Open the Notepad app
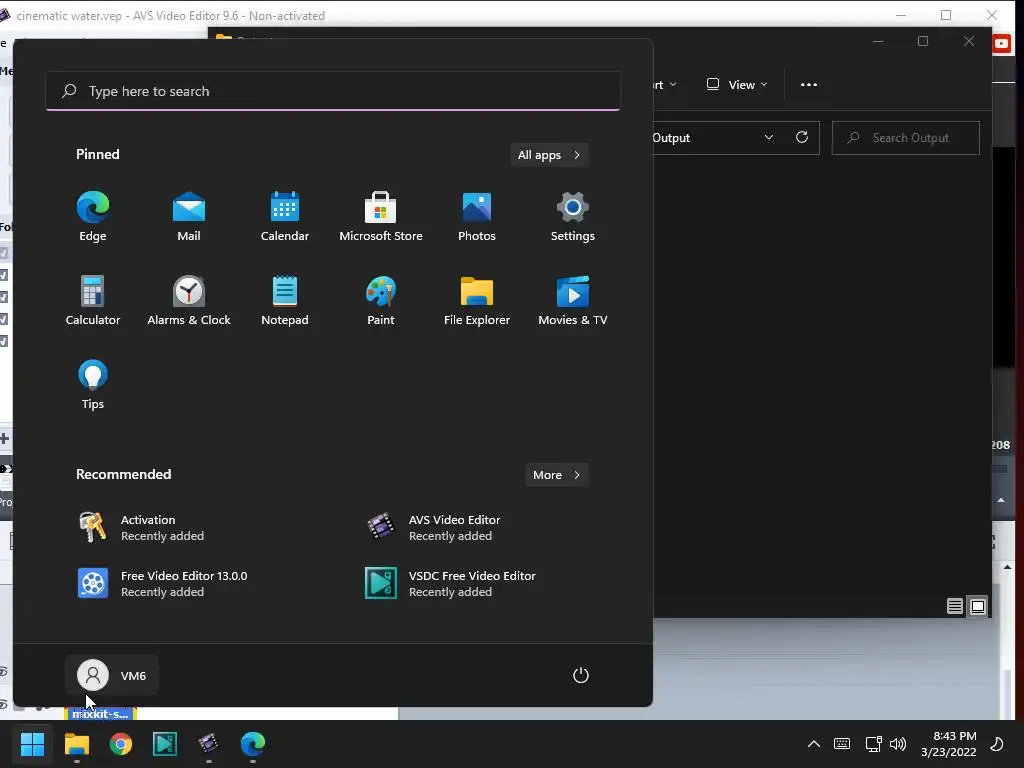The image size is (1024, 768). coord(285,300)
